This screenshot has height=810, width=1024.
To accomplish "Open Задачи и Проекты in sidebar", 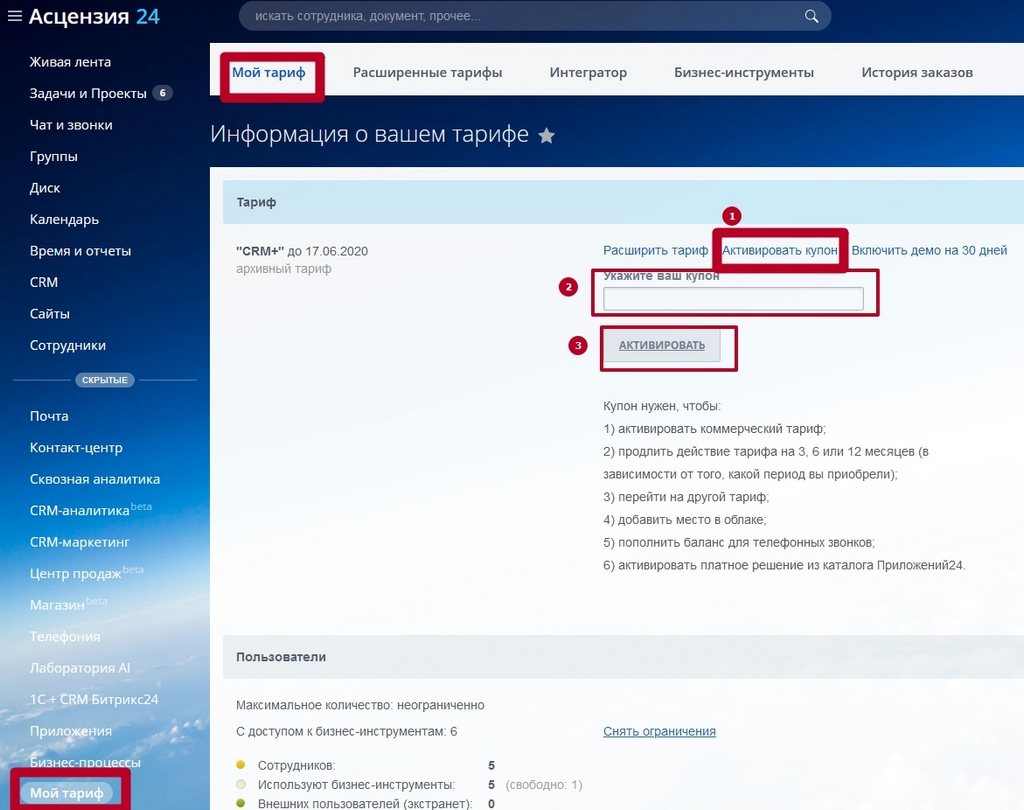I will click(88, 93).
